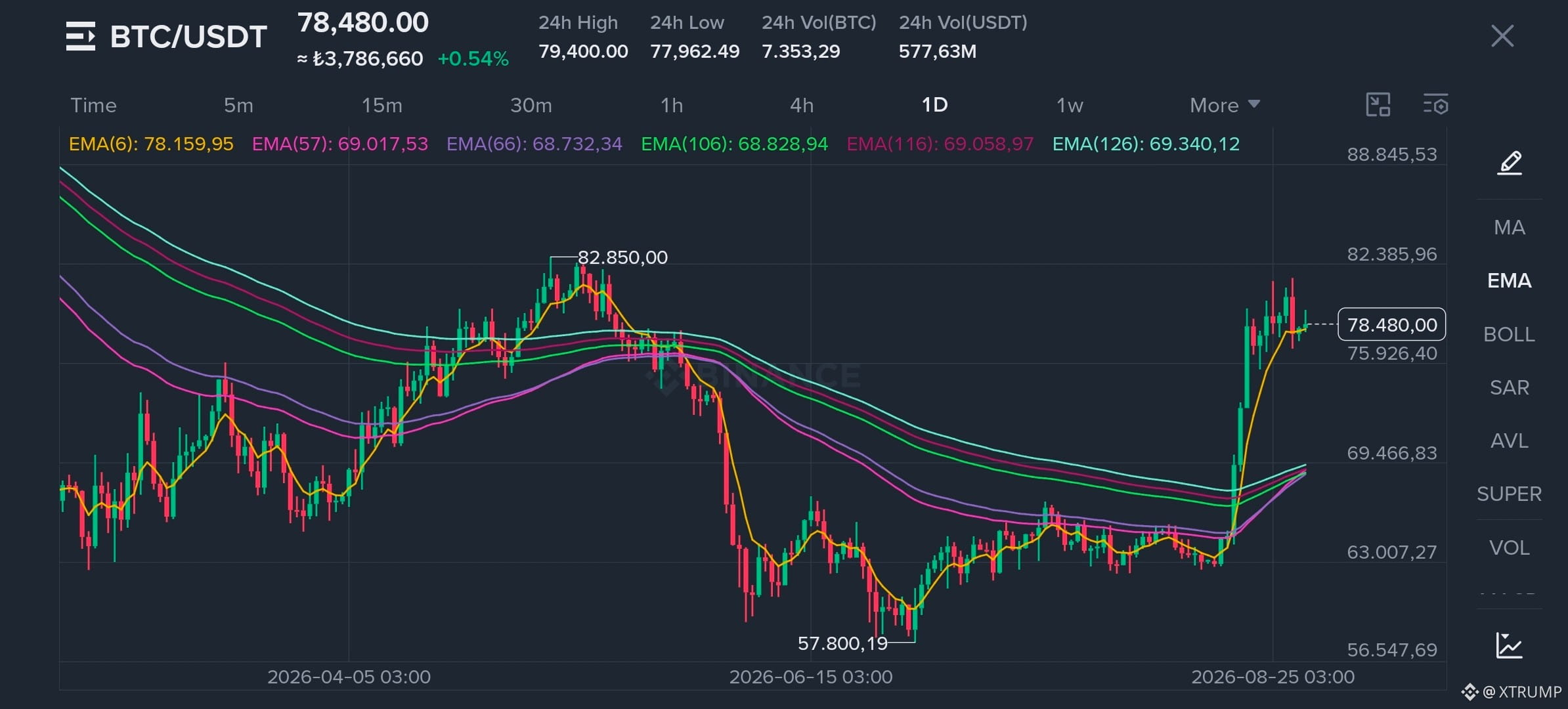
Task: Tap the 63.007,27 price axis label
Action: pyautogui.click(x=1392, y=553)
